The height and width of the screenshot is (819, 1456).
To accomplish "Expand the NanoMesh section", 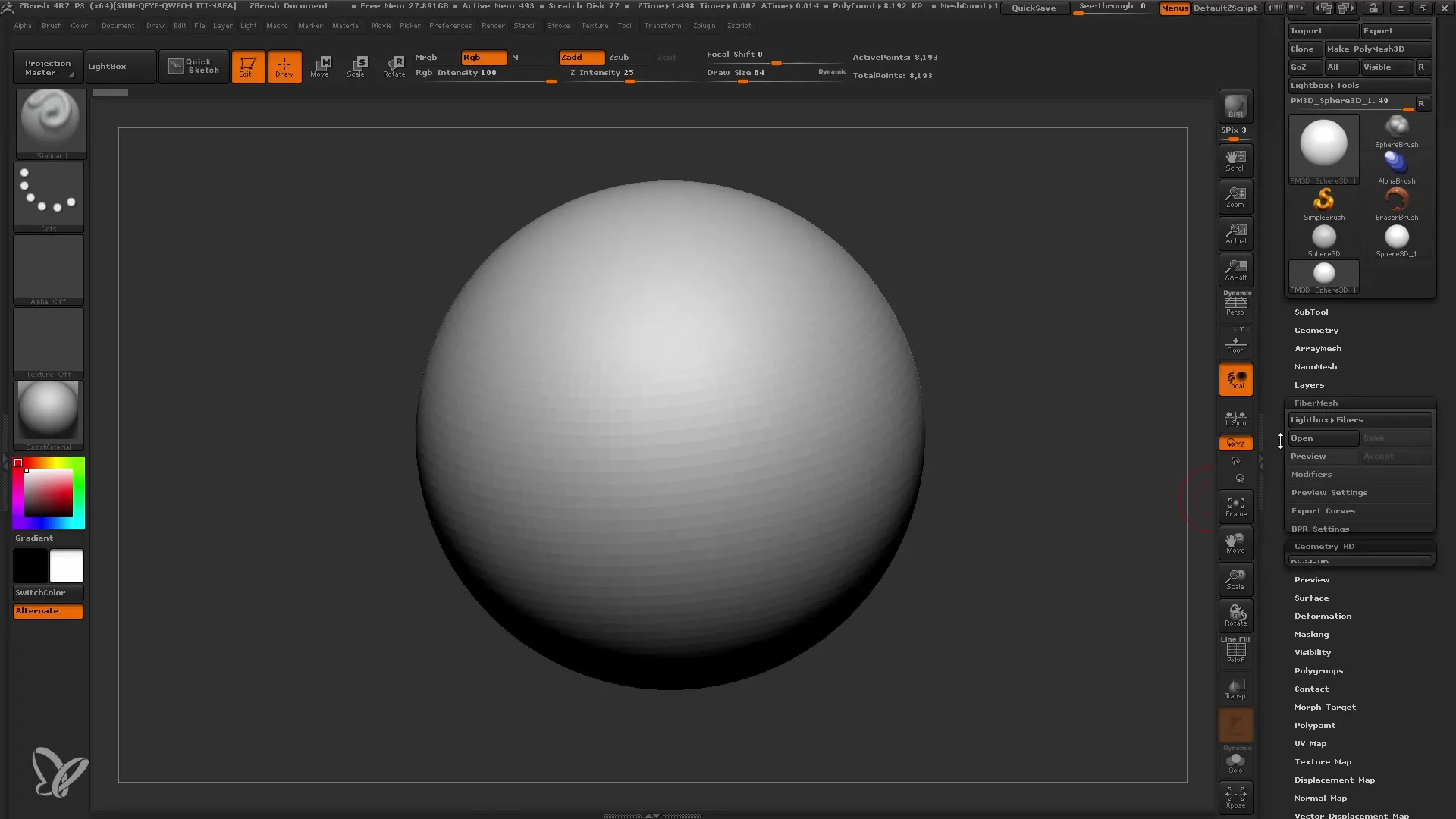I will pyautogui.click(x=1316, y=367).
